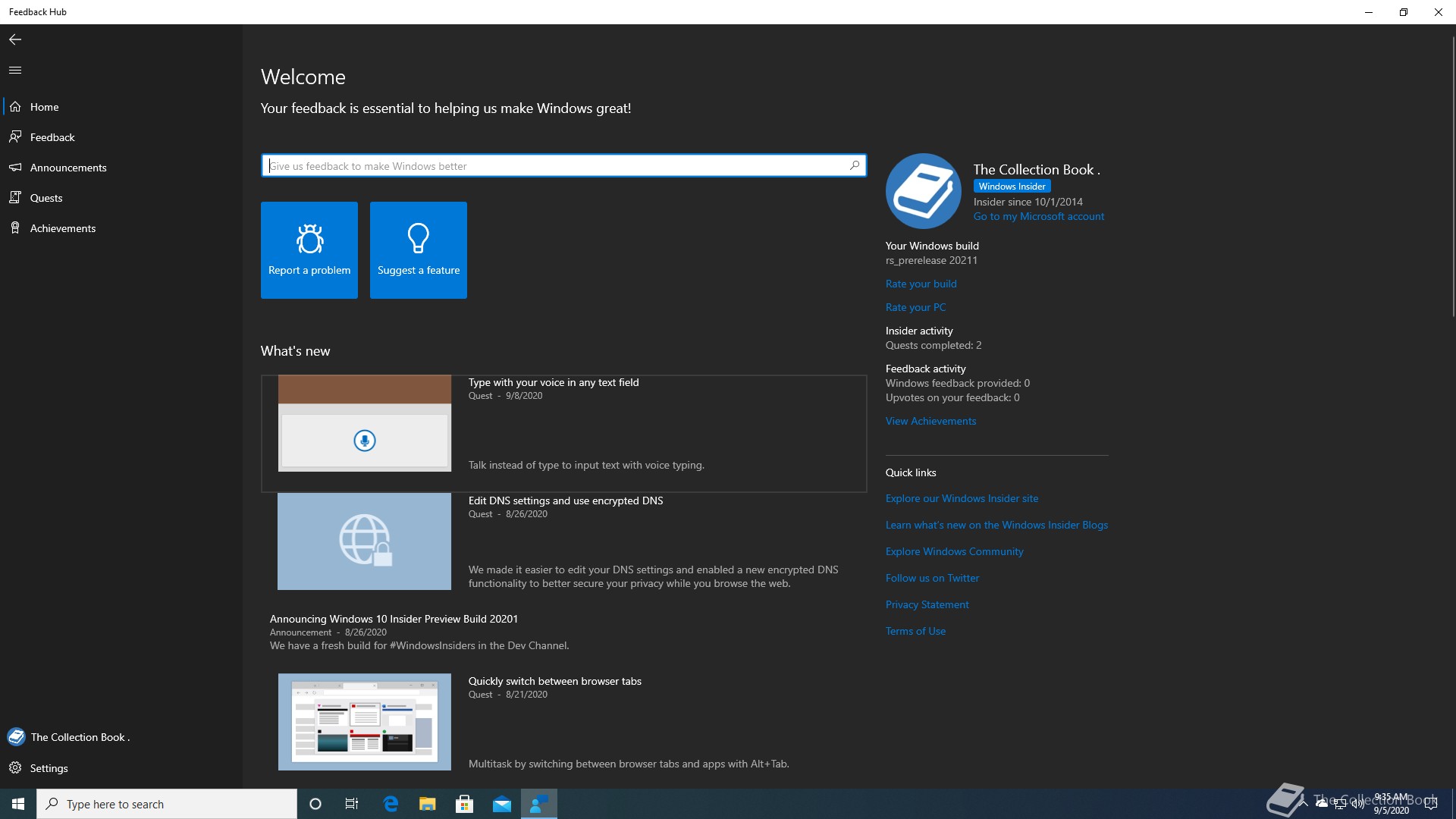
Task: Open Explore our Windows Insider site link
Action: [x=962, y=498]
